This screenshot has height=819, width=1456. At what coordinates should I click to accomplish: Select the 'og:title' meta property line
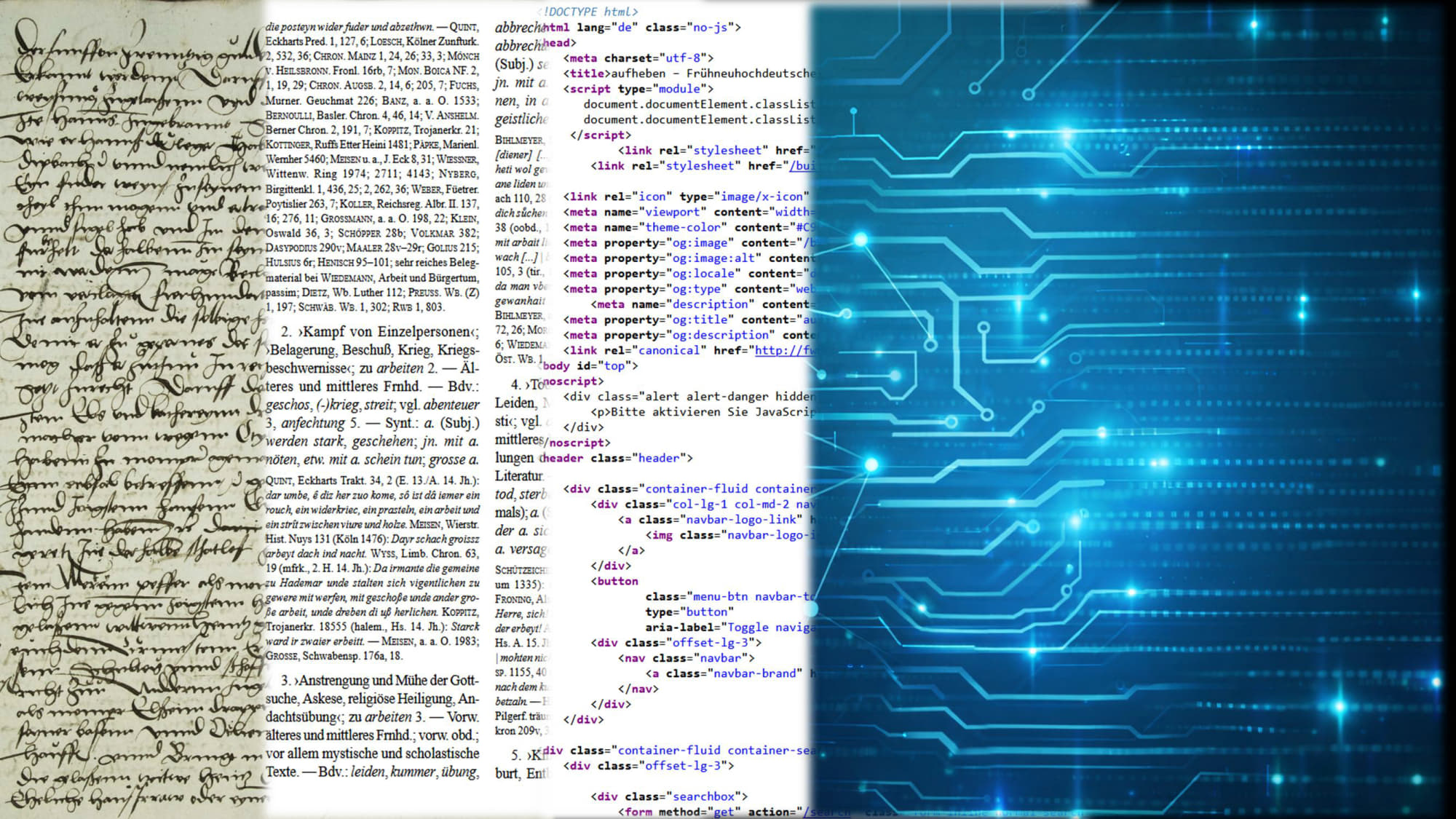[x=689, y=319]
